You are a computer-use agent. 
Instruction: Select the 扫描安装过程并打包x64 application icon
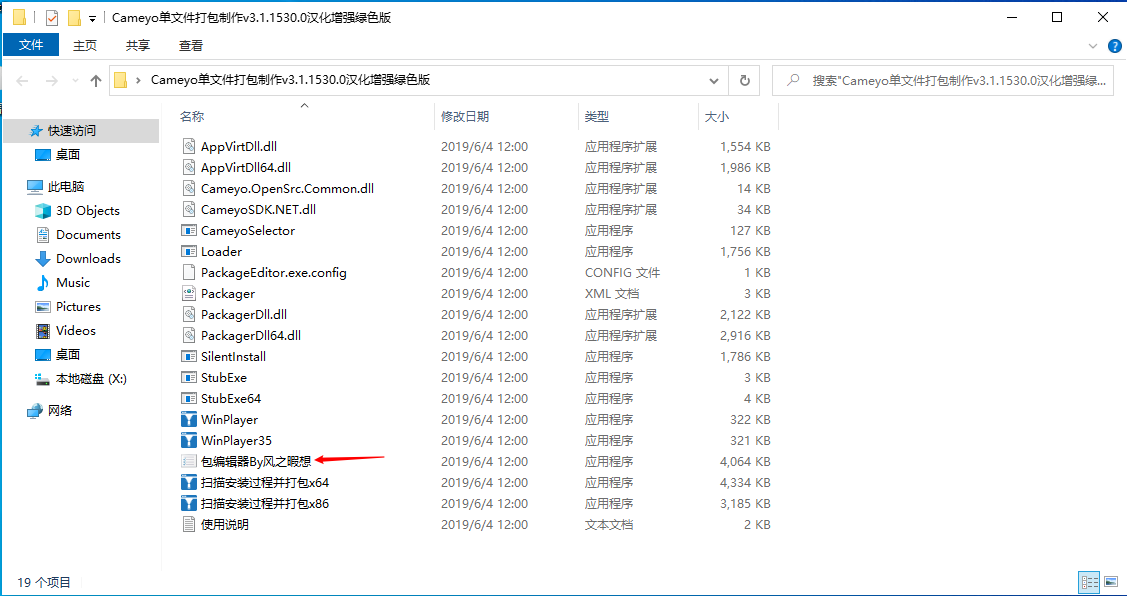click(x=189, y=482)
